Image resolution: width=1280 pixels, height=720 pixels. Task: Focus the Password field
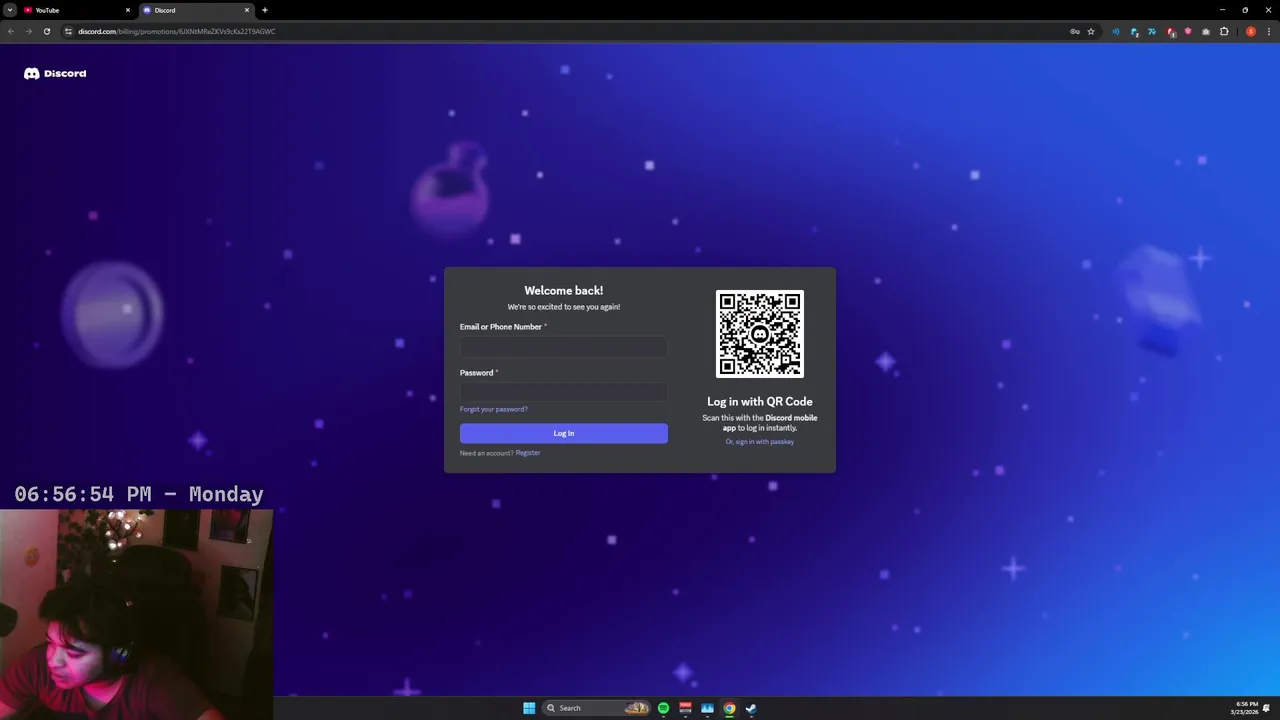[x=563, y=392]
